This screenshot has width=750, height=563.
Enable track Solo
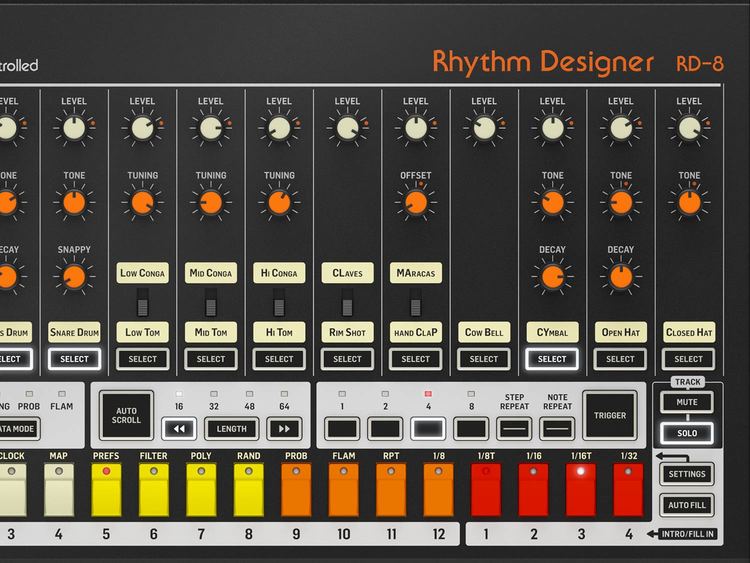[x=688, y=433]
